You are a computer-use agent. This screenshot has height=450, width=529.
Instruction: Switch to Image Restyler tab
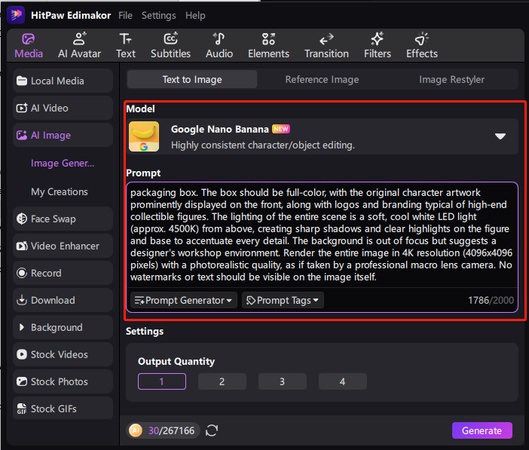coord(451,80)
